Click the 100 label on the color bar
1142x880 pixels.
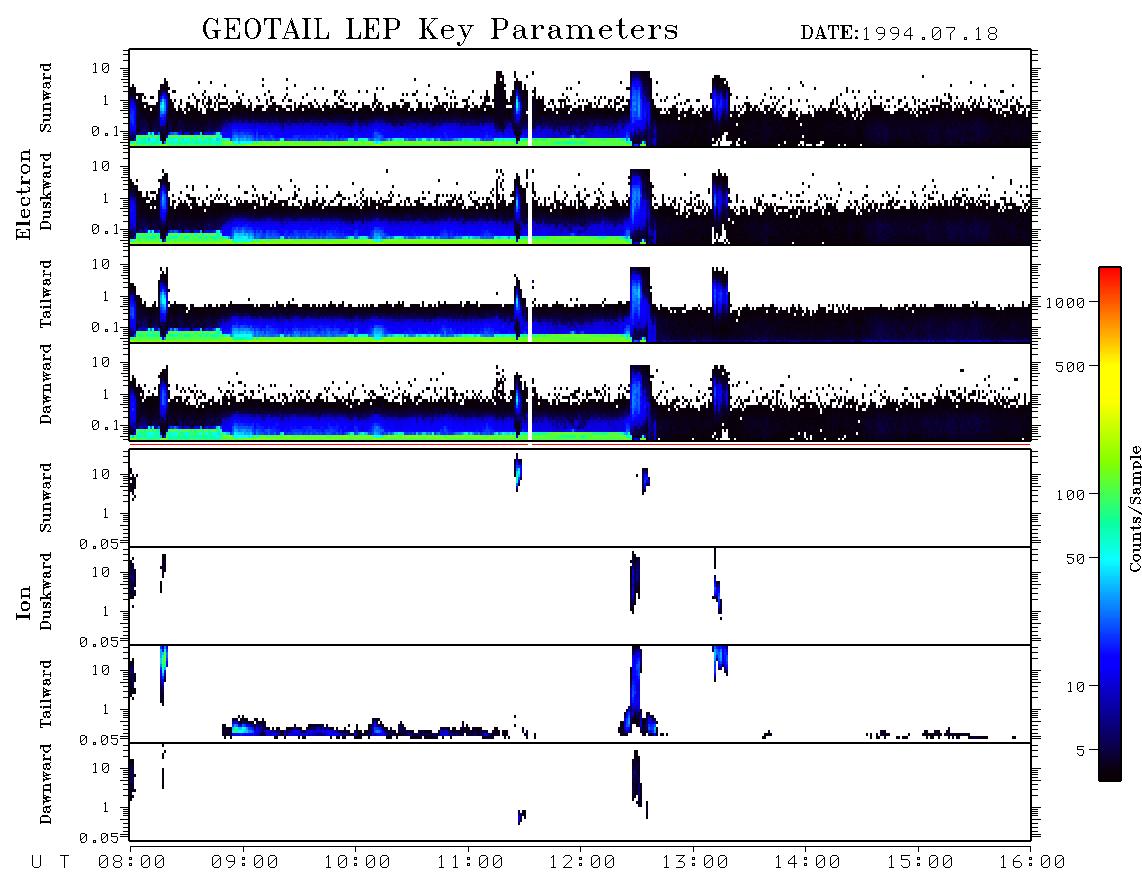coord(1071,495)
